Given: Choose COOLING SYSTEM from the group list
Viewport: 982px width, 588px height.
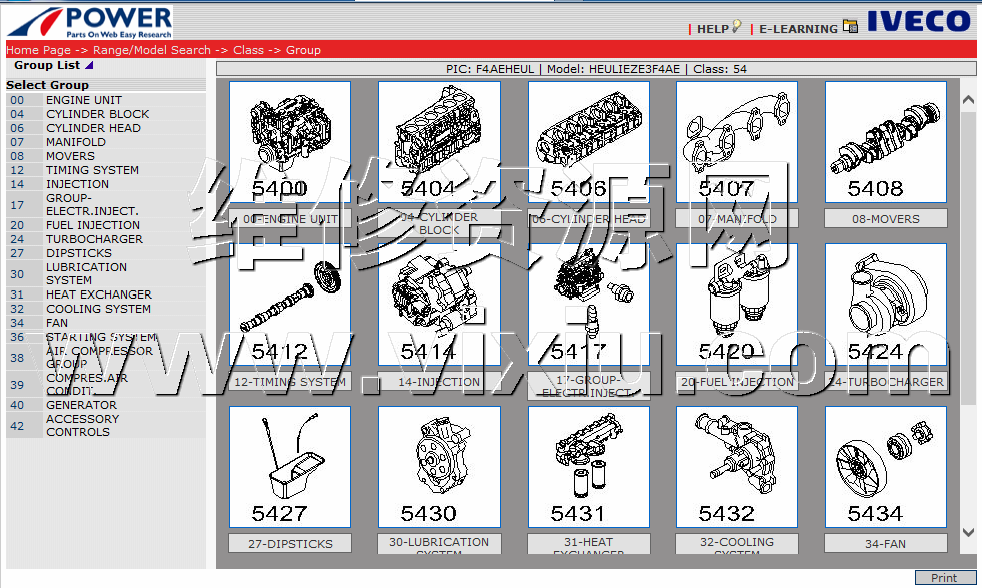Looking at the screenshot, I should coord(98,309).
